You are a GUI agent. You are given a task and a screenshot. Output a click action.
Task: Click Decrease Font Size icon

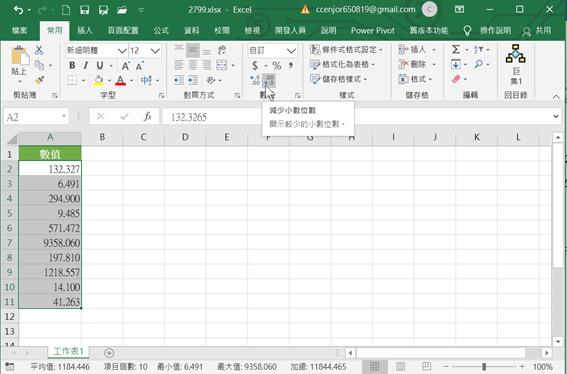pos(140,65)
